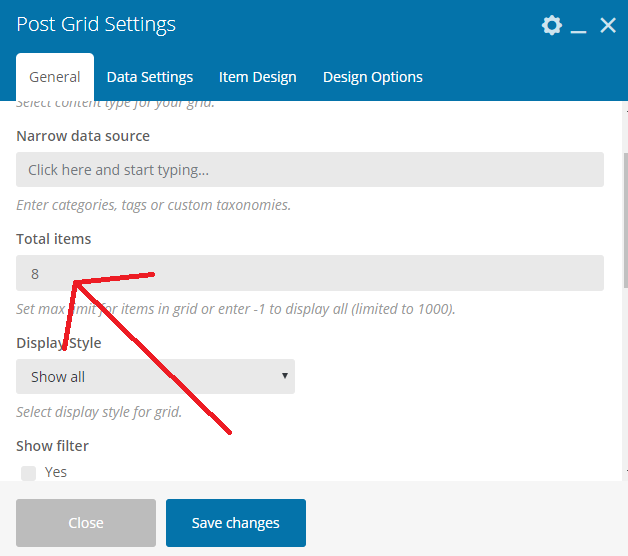Click the Display Style label
This screenshot has width=628, height=556.
(x=59, y=343)
